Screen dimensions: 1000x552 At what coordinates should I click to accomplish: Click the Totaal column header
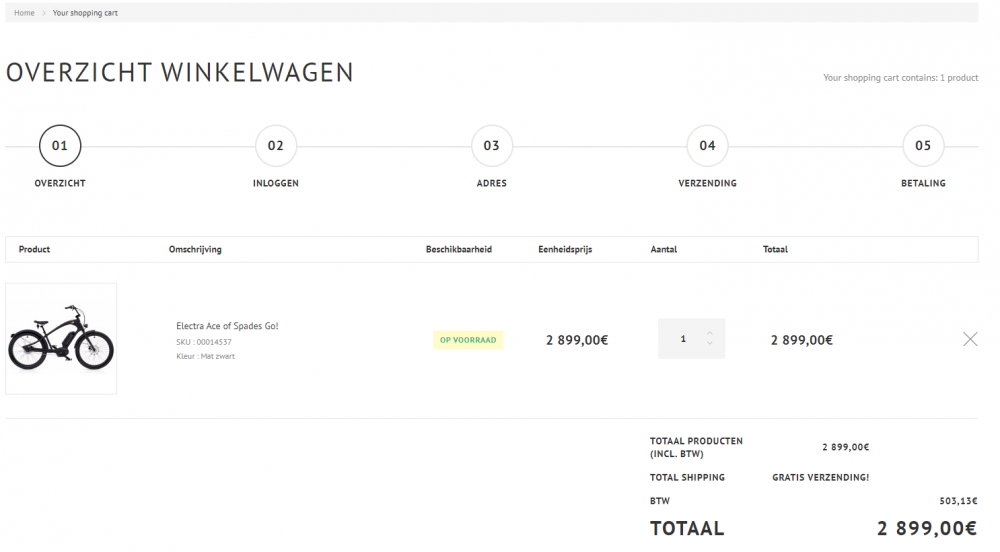point(775,249)
